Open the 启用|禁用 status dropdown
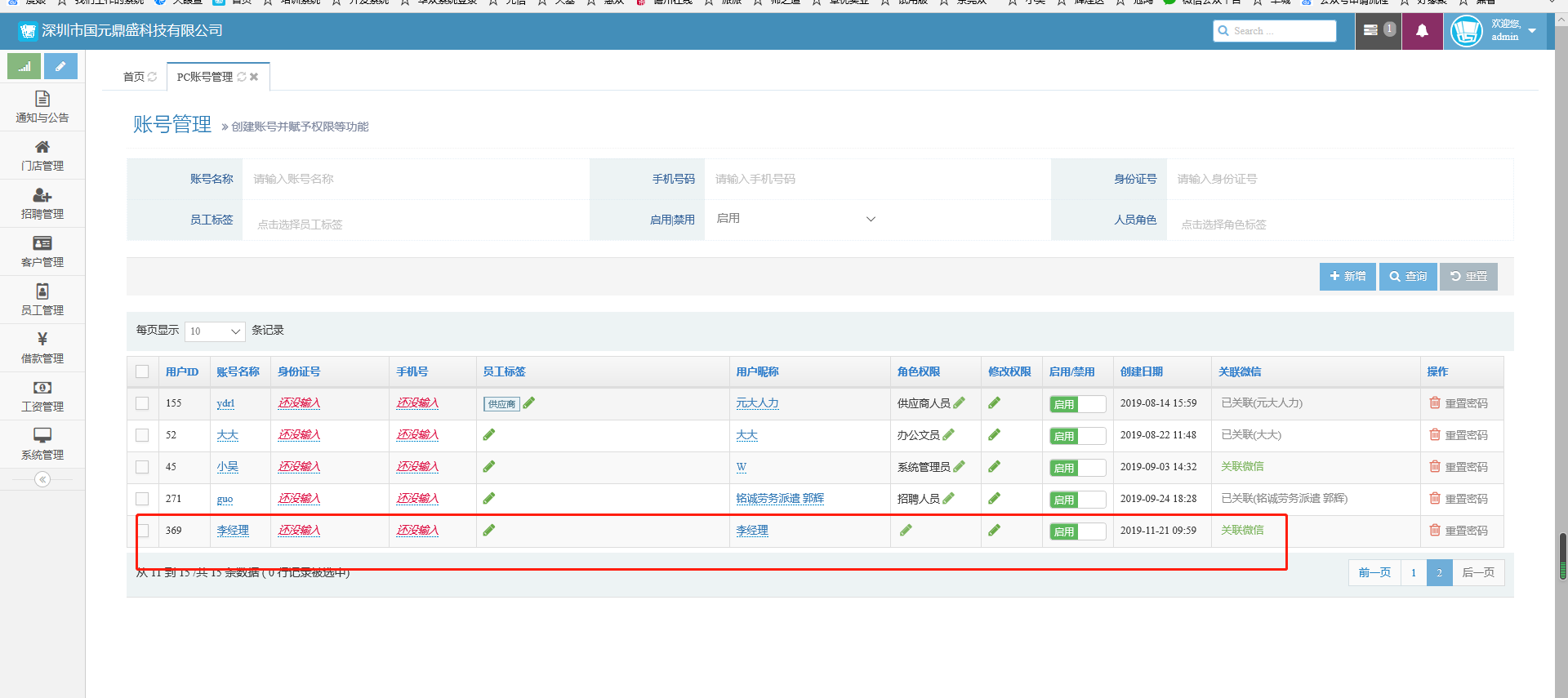The width and height of the screenshot is (1568, 698). (x=795, y=219)
